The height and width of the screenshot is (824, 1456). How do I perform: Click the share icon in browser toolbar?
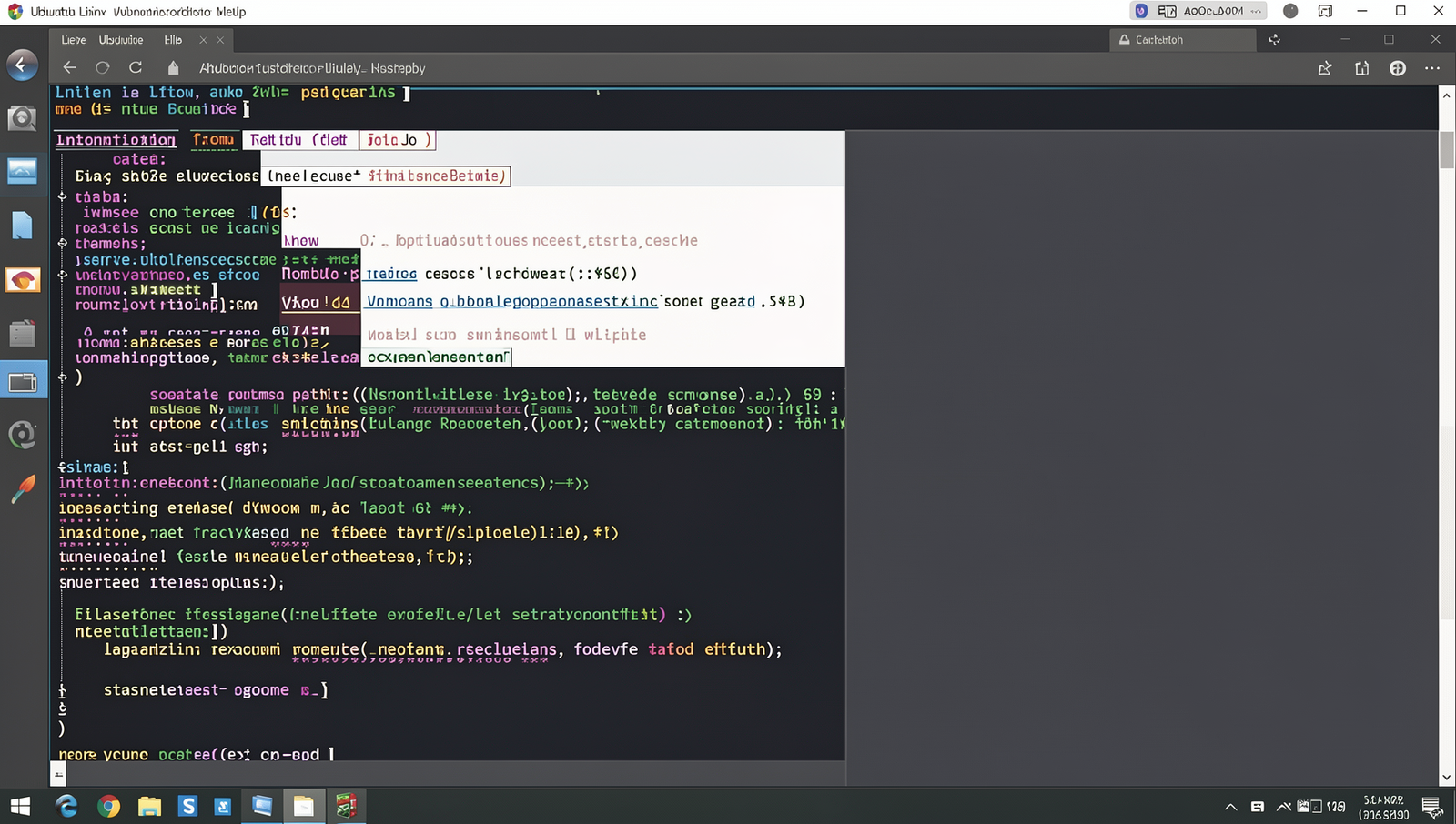pos(1325,68)
